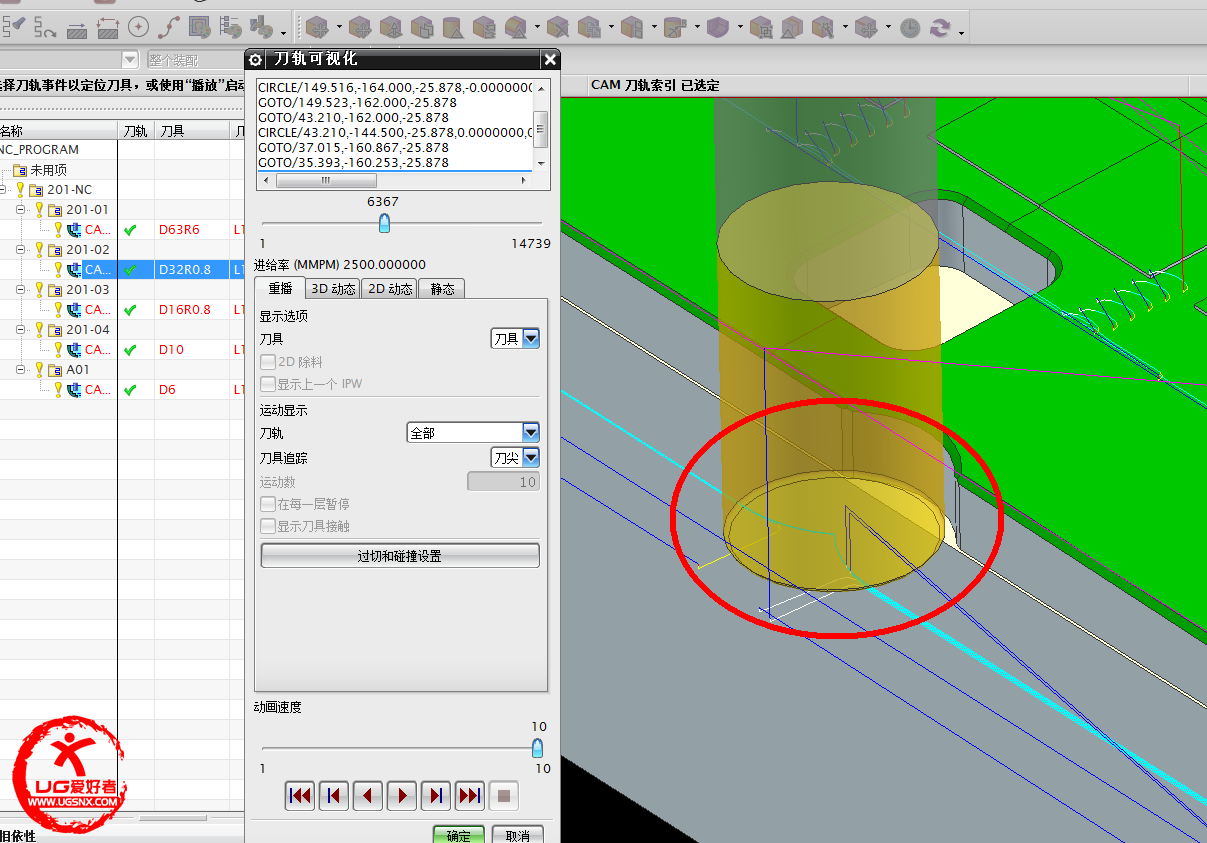Toggle the 显示刀具接触 checkbox
The height and width of the screenshot is (843, 1207).
[268, 526]
